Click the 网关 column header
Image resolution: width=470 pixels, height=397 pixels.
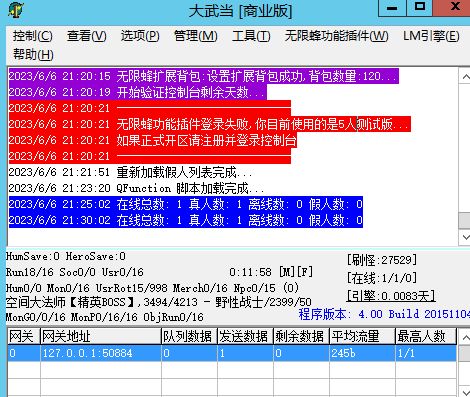(x=24, y=336)
